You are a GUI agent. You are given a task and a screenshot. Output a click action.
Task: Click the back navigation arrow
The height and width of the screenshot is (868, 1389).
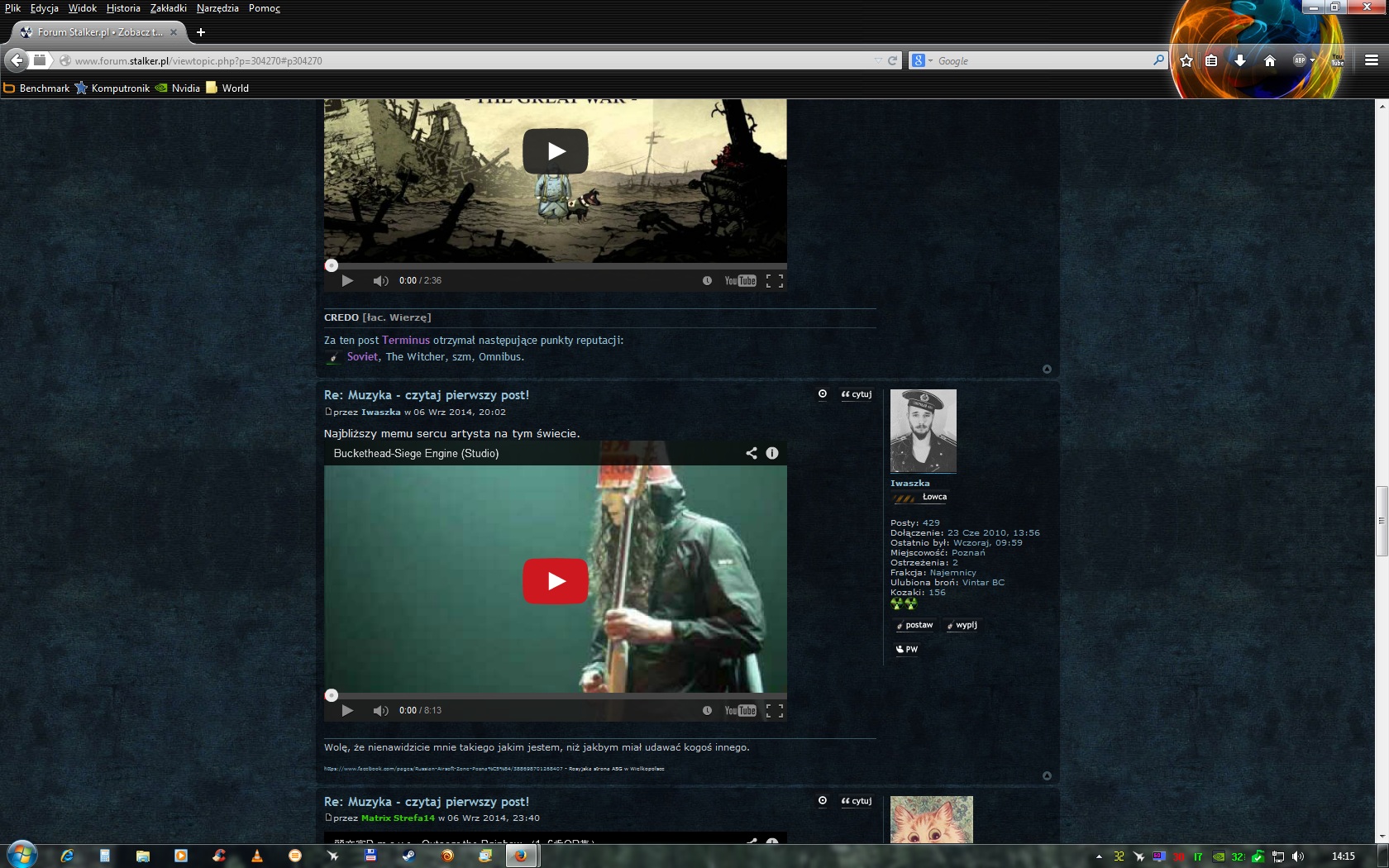click(17, 60)
